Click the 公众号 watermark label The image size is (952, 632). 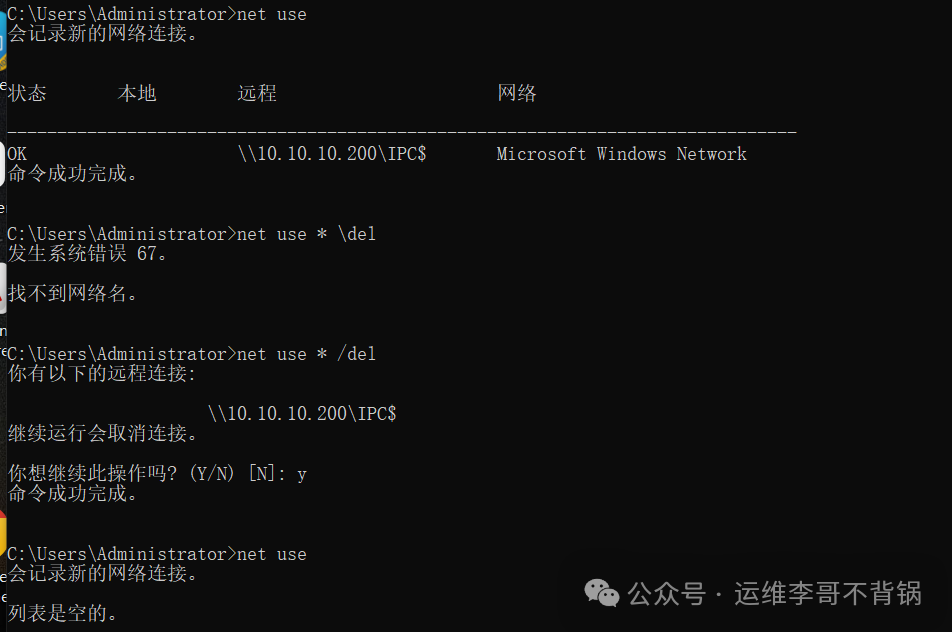click(667, 593)
